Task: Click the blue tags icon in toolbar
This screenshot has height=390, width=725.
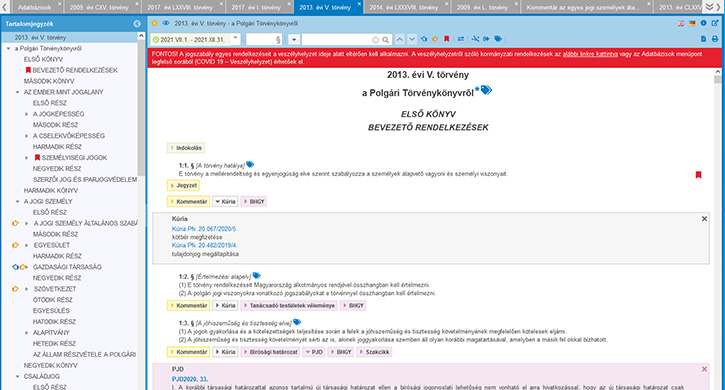Action: [x=498, y=39]
